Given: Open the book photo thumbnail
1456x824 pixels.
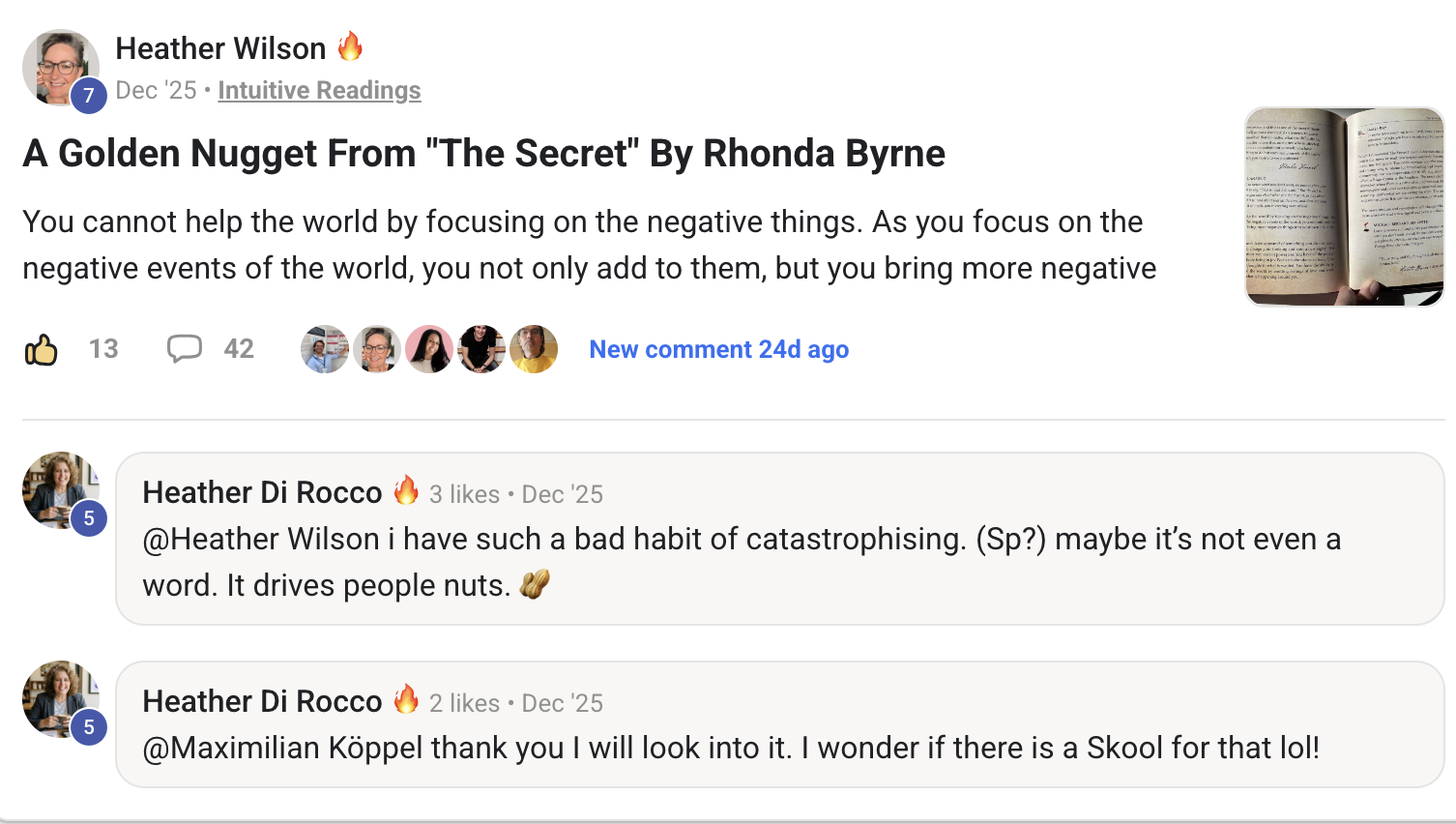Looking at the screenshot, I should pyautogui.click(x=1344, y=207).
